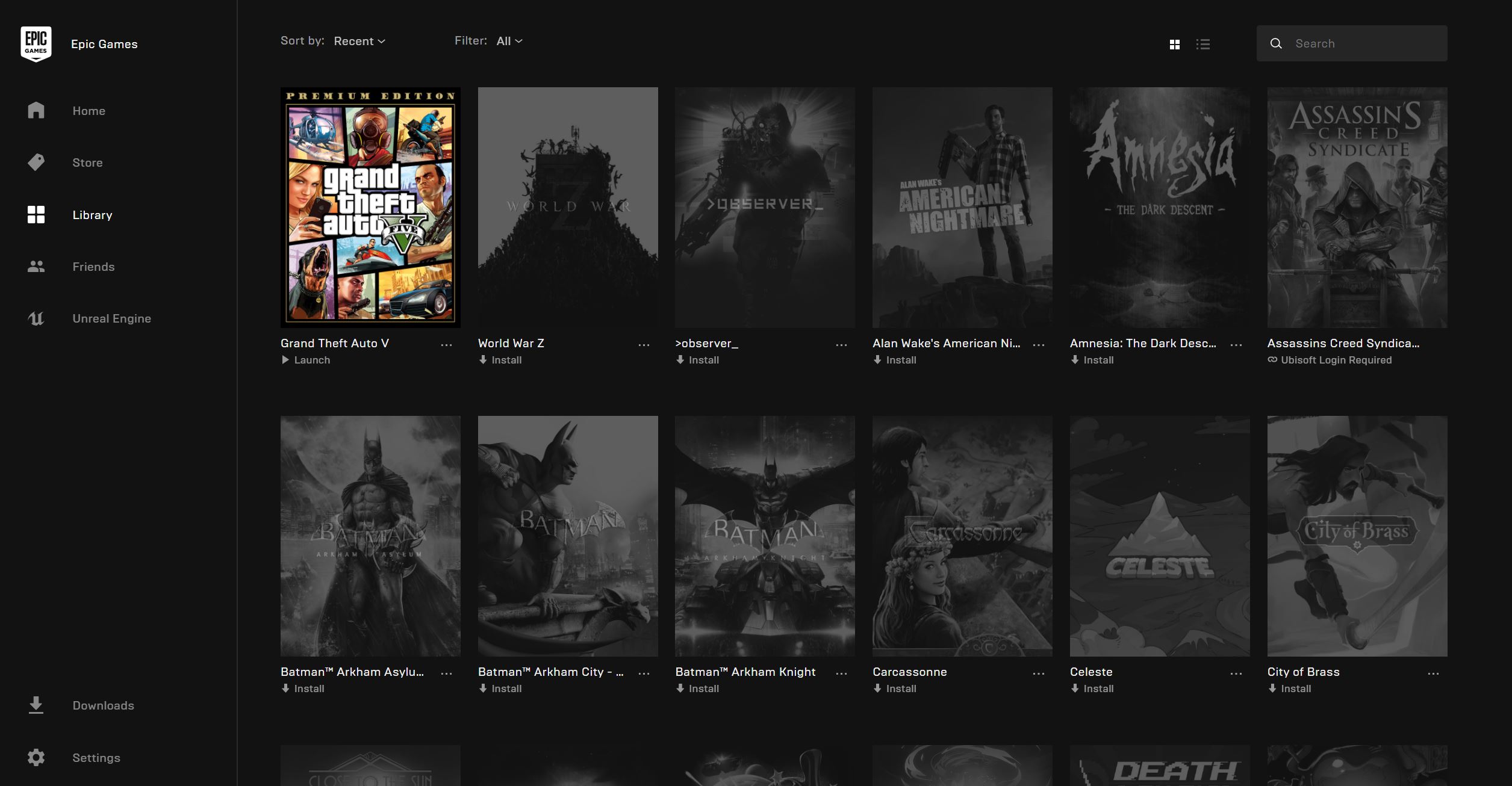Viewport: 1512px width, 786px height.
Task: Install Celeste
Action: pyautogui.click(x=1092, y=689)
